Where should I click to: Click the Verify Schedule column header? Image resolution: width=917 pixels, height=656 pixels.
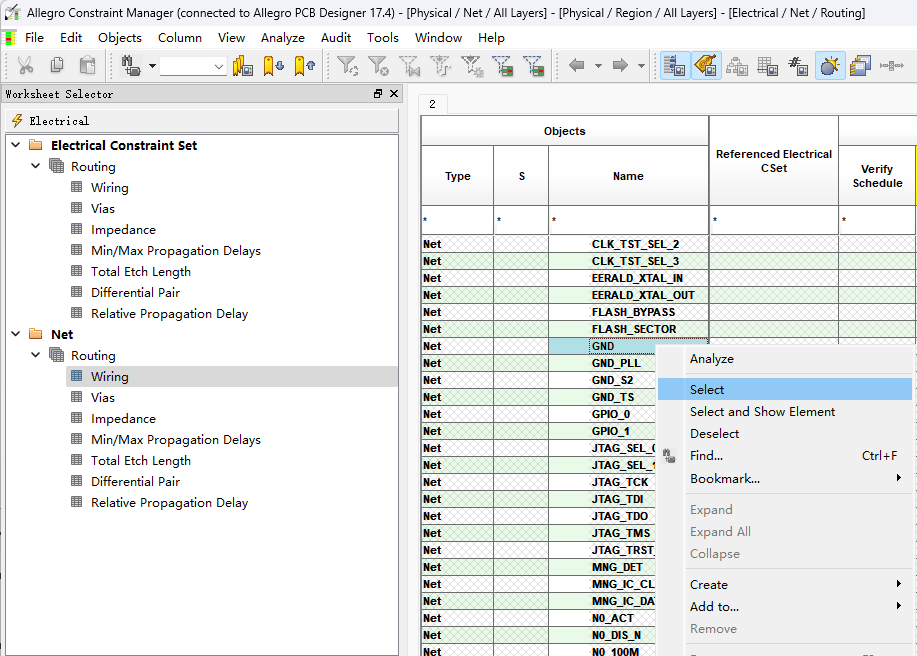pos(877,176)
